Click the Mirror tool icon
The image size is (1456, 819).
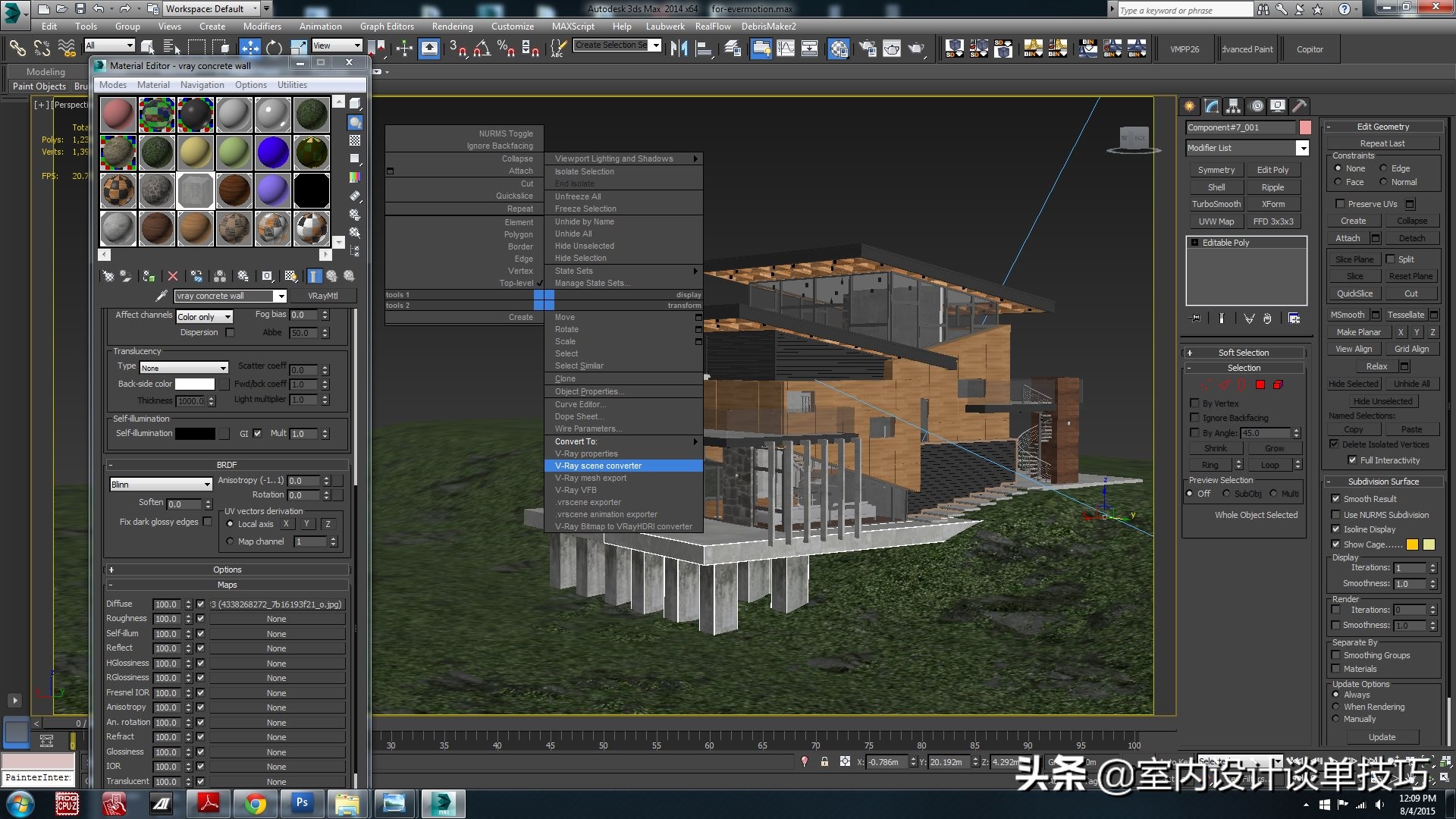(x=679, y=49)
